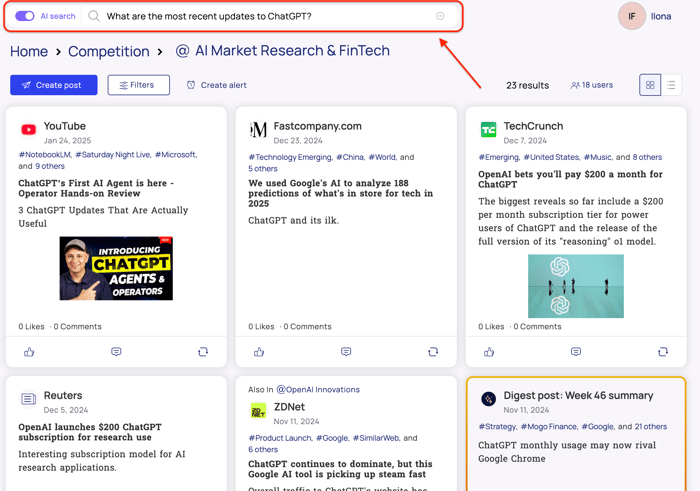Image resolution: width=700 pixels, height=491 pixels.
Task: Open the ChatGPT Agents video thumbnail
Action: (116, 268)
